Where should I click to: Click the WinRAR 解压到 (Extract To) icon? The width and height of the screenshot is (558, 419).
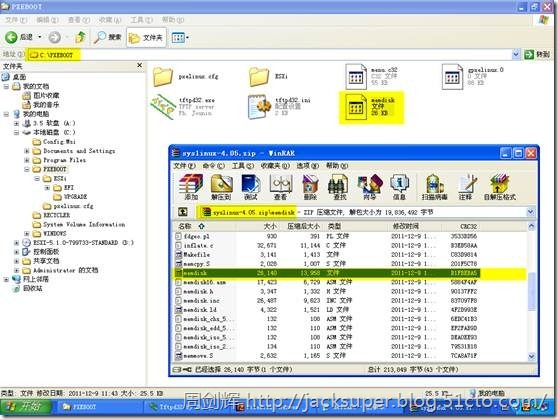[x=221, y=187]
